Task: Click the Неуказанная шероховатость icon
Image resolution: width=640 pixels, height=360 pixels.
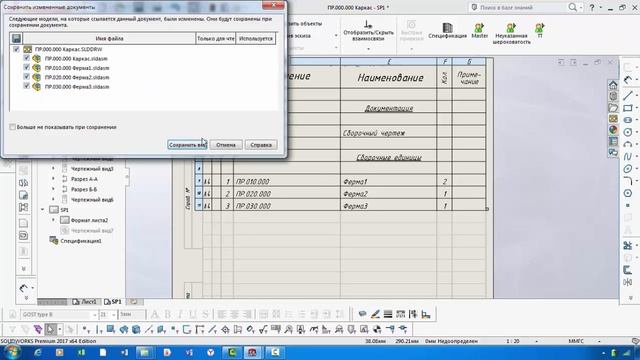Action: [x=511, y=28]
